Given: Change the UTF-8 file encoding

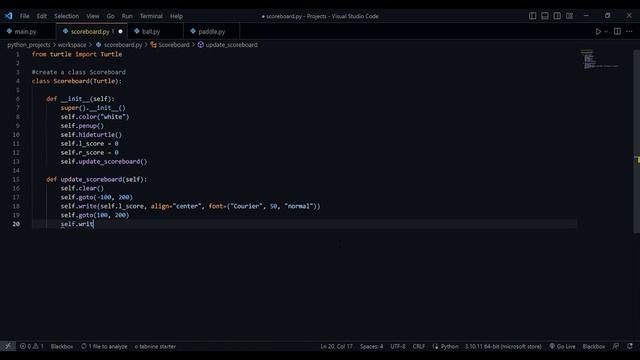Looking at the screenshot, I should tap(398, 346).
